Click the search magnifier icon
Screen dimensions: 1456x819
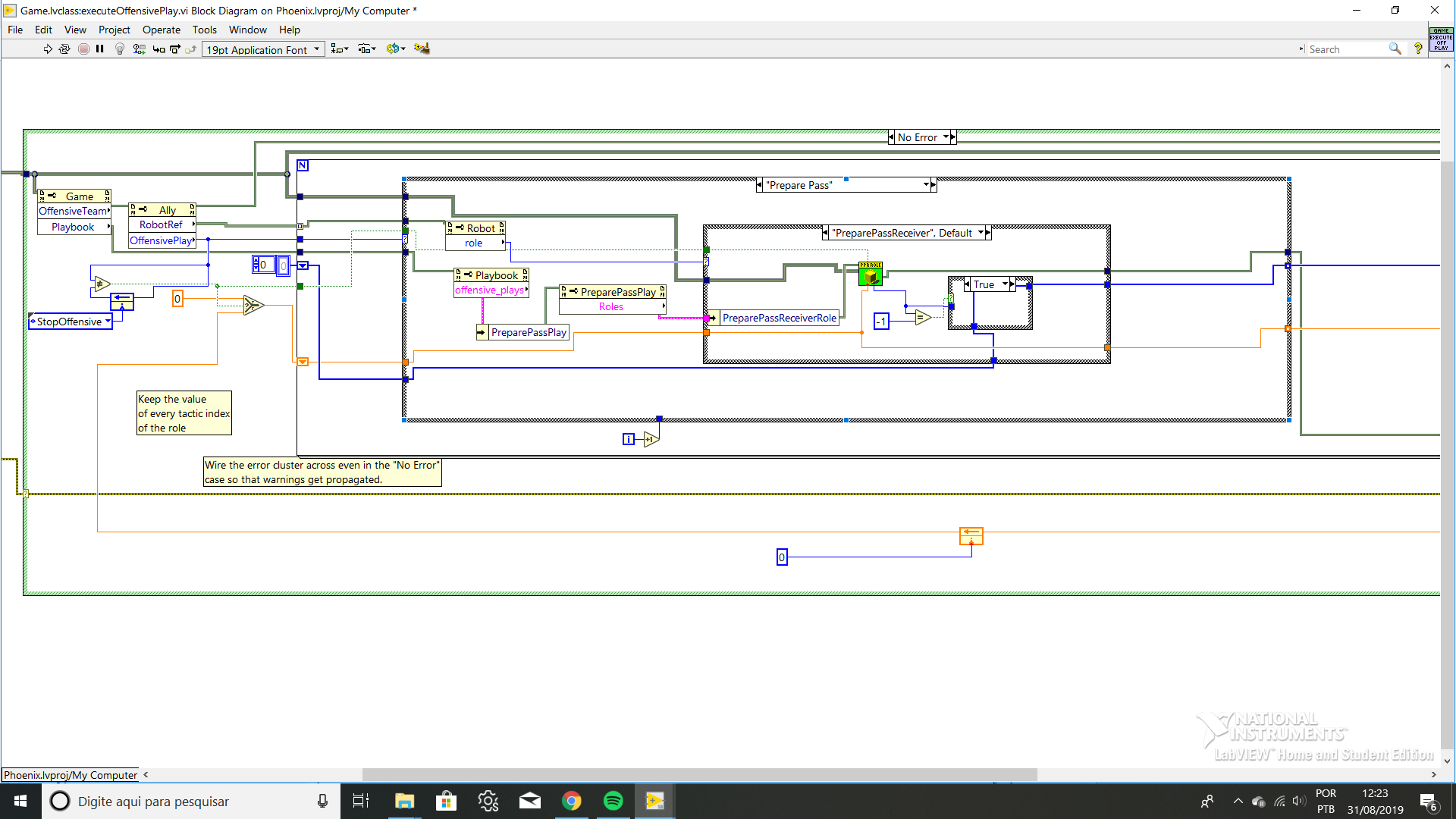click(1395, 49)
